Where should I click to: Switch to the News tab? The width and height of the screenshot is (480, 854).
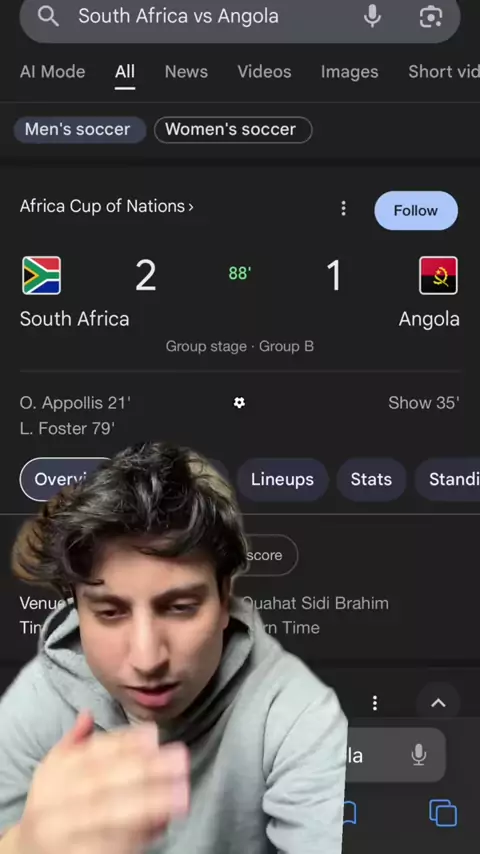coord(186,72)
